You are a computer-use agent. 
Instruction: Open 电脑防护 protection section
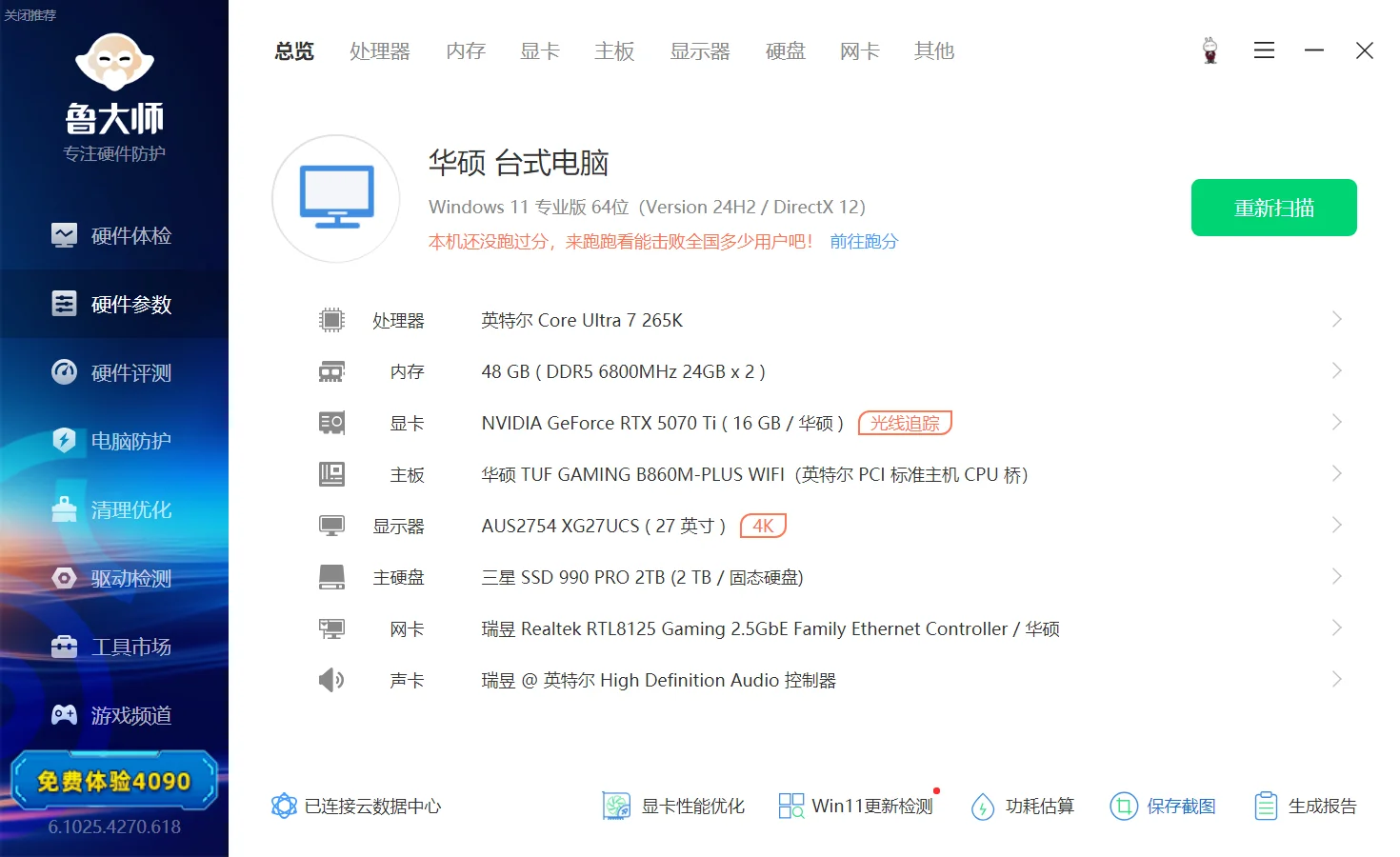[x=114, y=441]
